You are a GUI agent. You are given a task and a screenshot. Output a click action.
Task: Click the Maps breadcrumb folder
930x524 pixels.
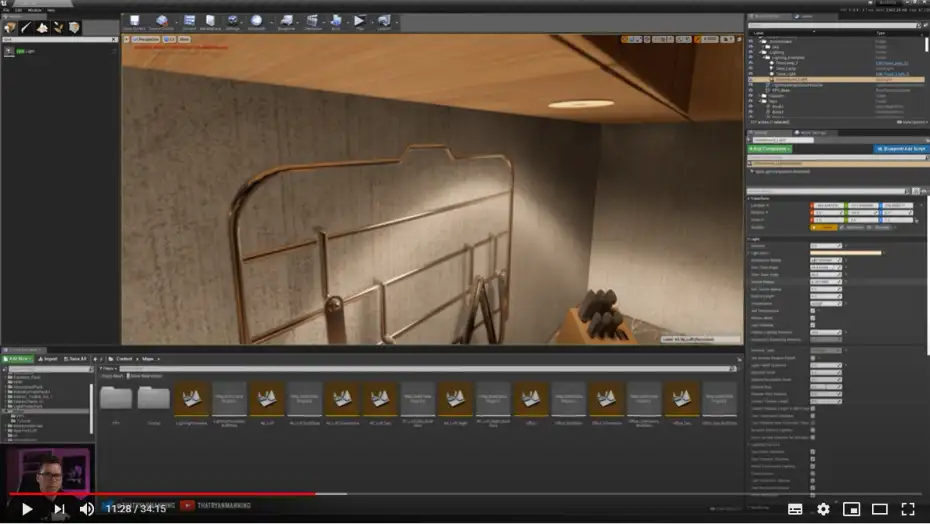(148, 359)
